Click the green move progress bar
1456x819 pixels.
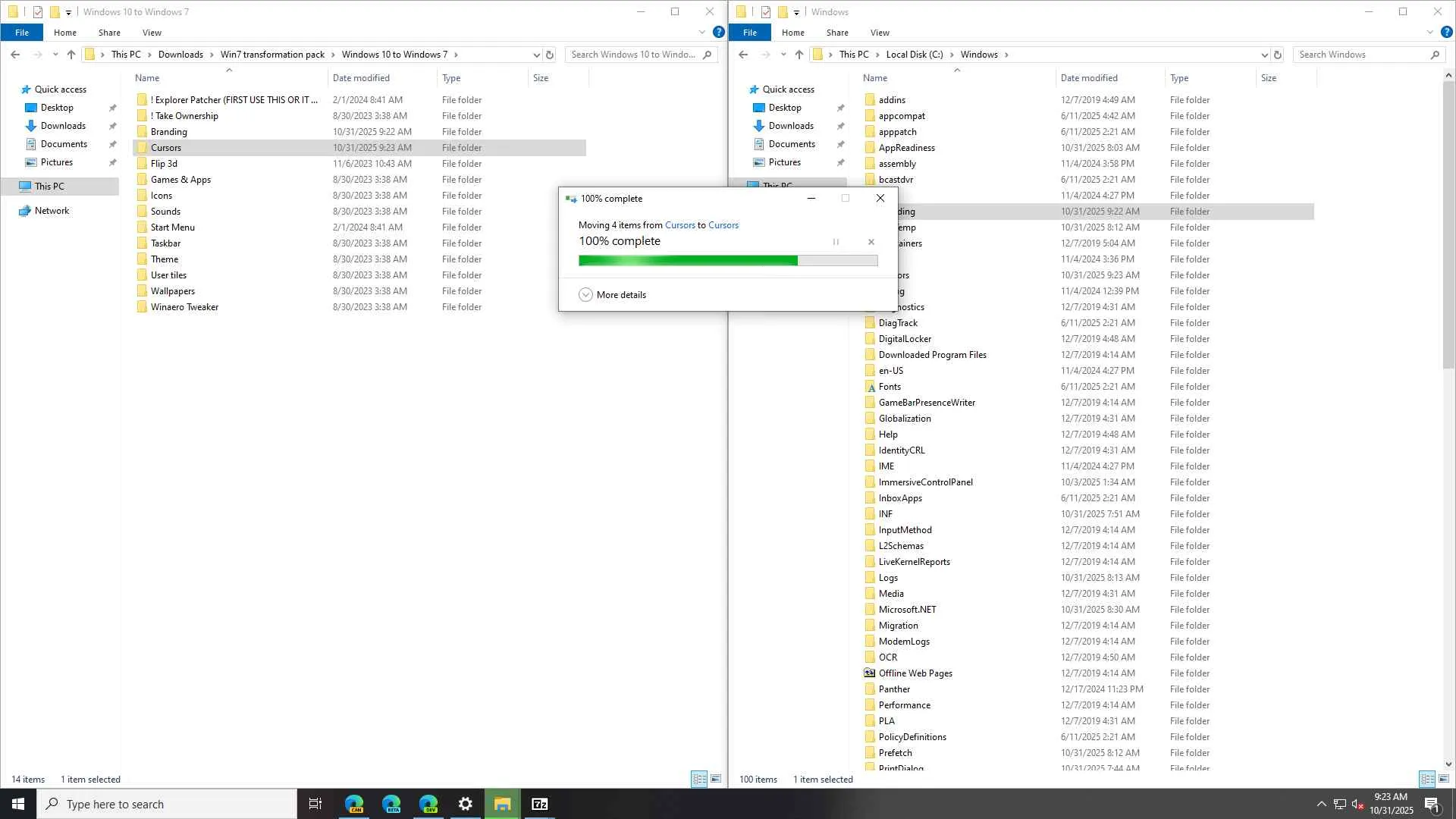click(x=687, y=261)
